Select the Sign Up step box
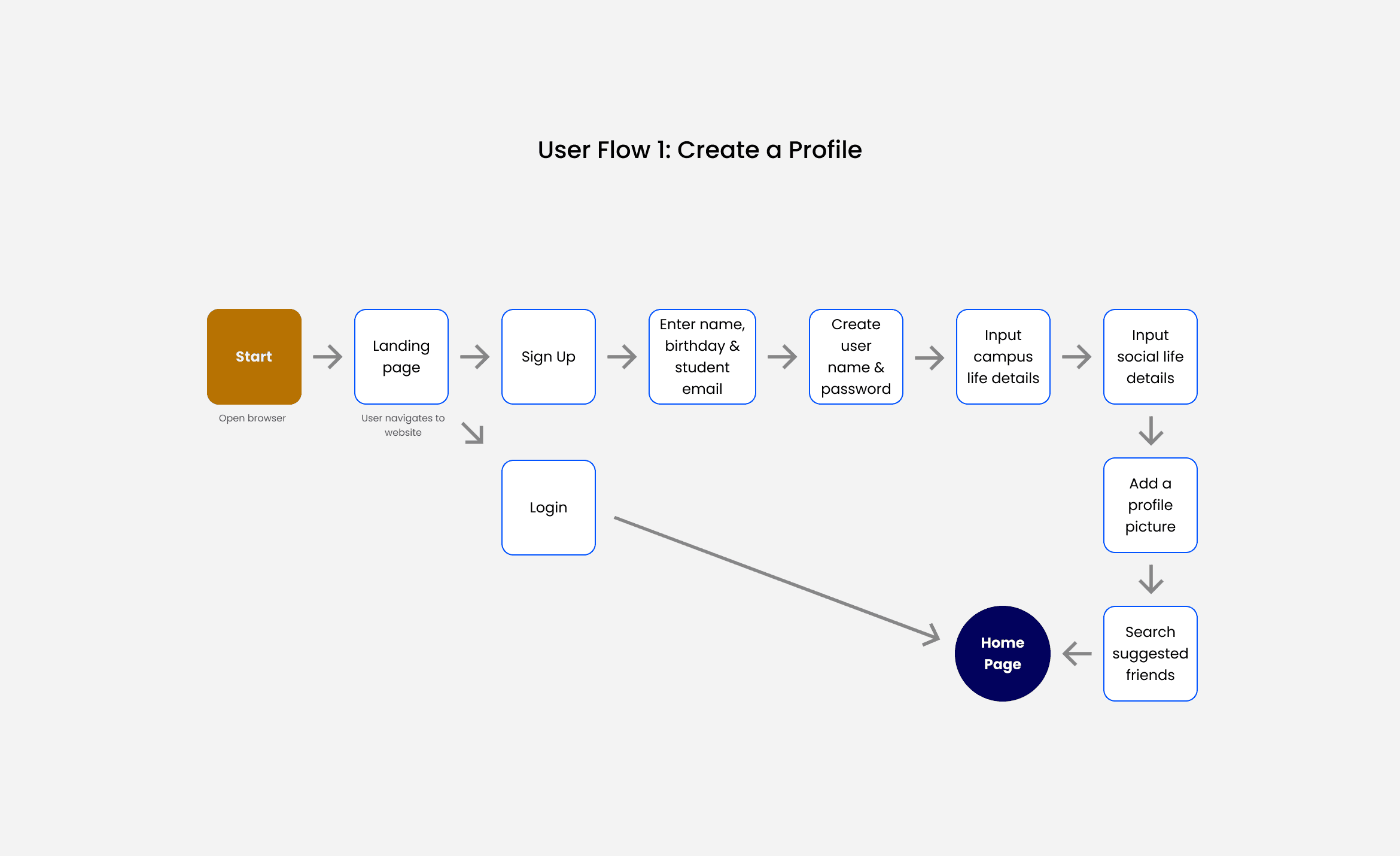The width and height of the screenshot is (1400, 856). coord(548,357)
